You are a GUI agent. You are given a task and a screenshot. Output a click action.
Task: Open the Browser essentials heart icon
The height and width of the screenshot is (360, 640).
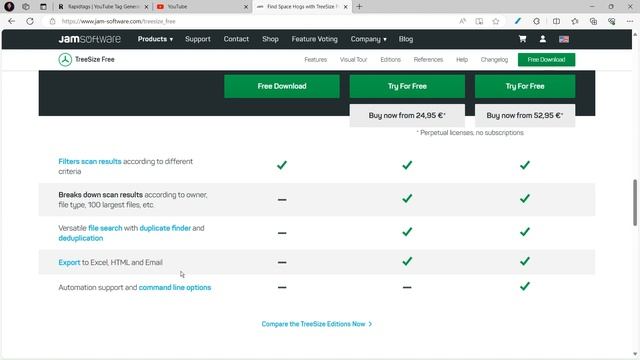pos(611,21)
